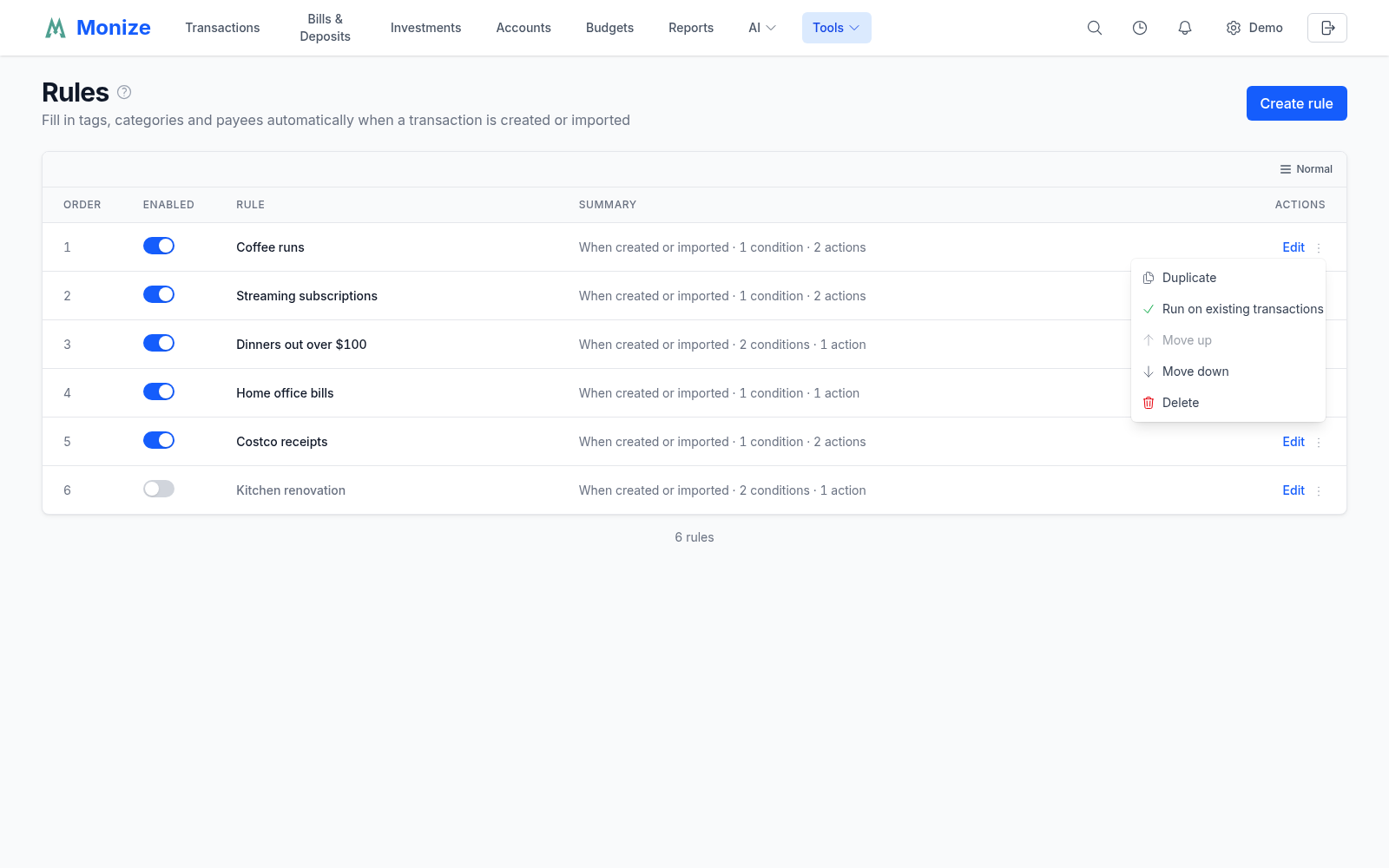Open the search magnifier icon
The height and width of the screenshot is (868, 1389).
(x=1095, y=28)
